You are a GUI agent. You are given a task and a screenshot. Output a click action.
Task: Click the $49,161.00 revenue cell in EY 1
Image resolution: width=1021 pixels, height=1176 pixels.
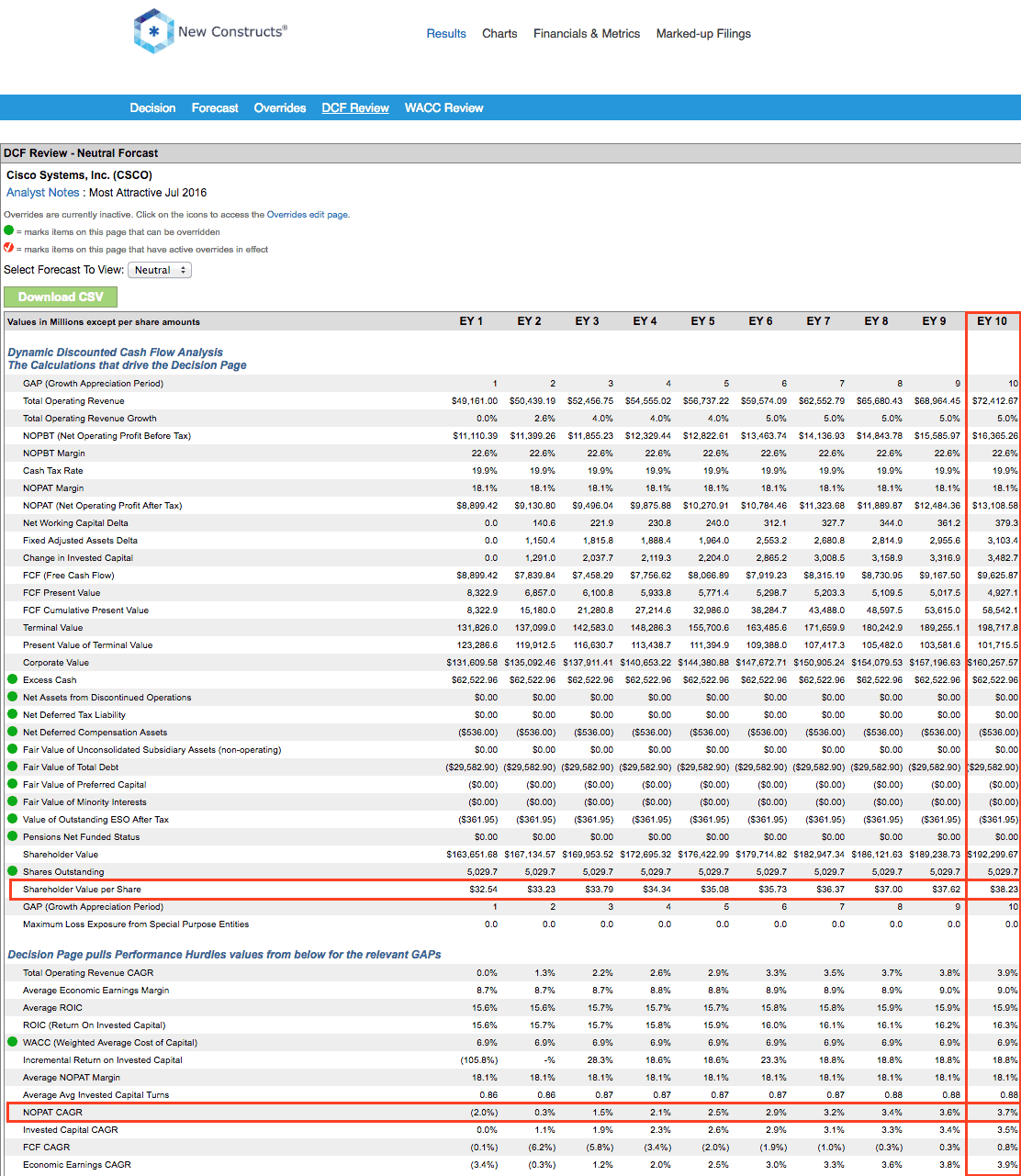(x=474, y=401)
